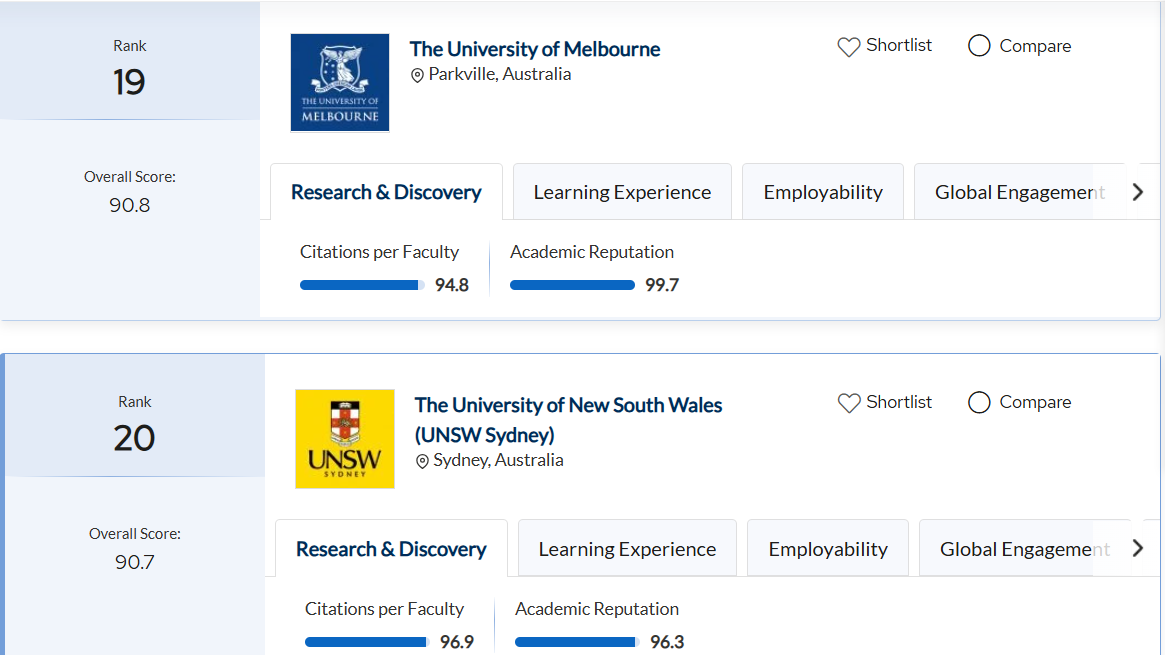The width and height of the screenshot is (1165, 655).
Task: Click the 'Sydney, Australia' location text
Action: (x=499, y=460)
